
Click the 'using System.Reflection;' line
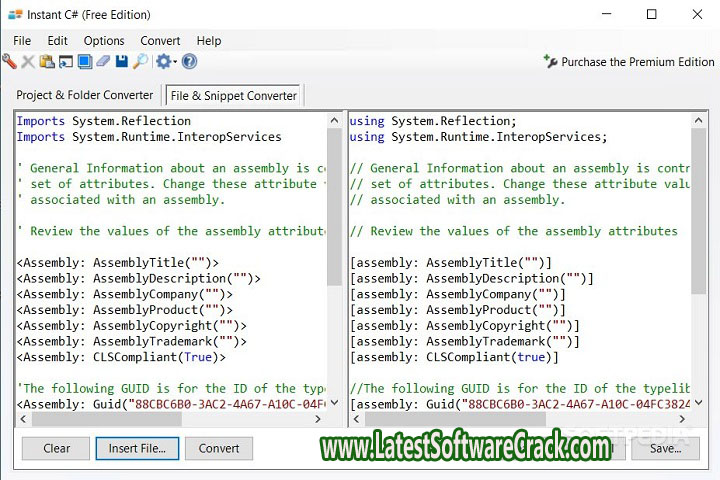point(433,121)
